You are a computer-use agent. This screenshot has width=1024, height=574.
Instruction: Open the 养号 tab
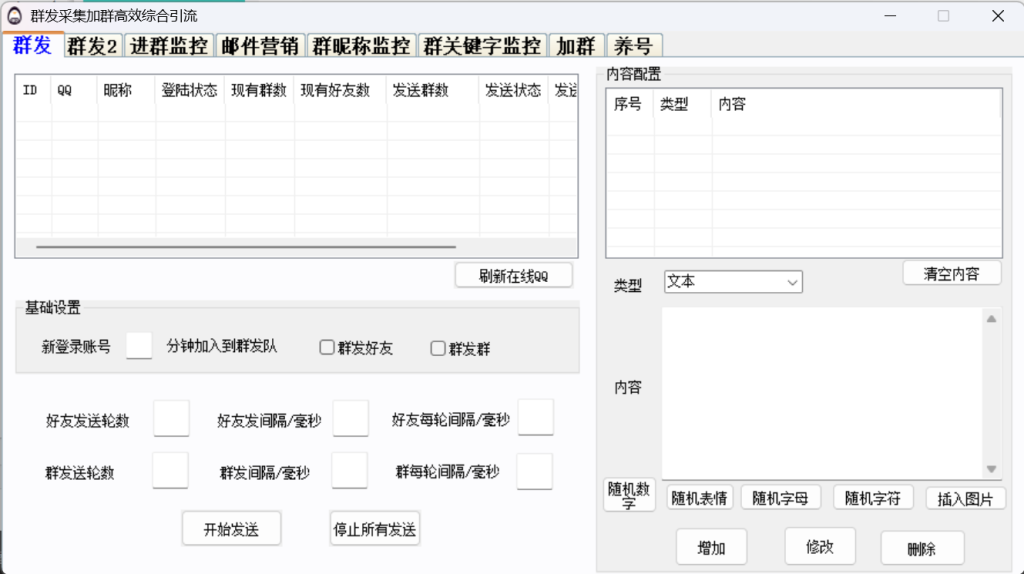(x=633, y=46)
